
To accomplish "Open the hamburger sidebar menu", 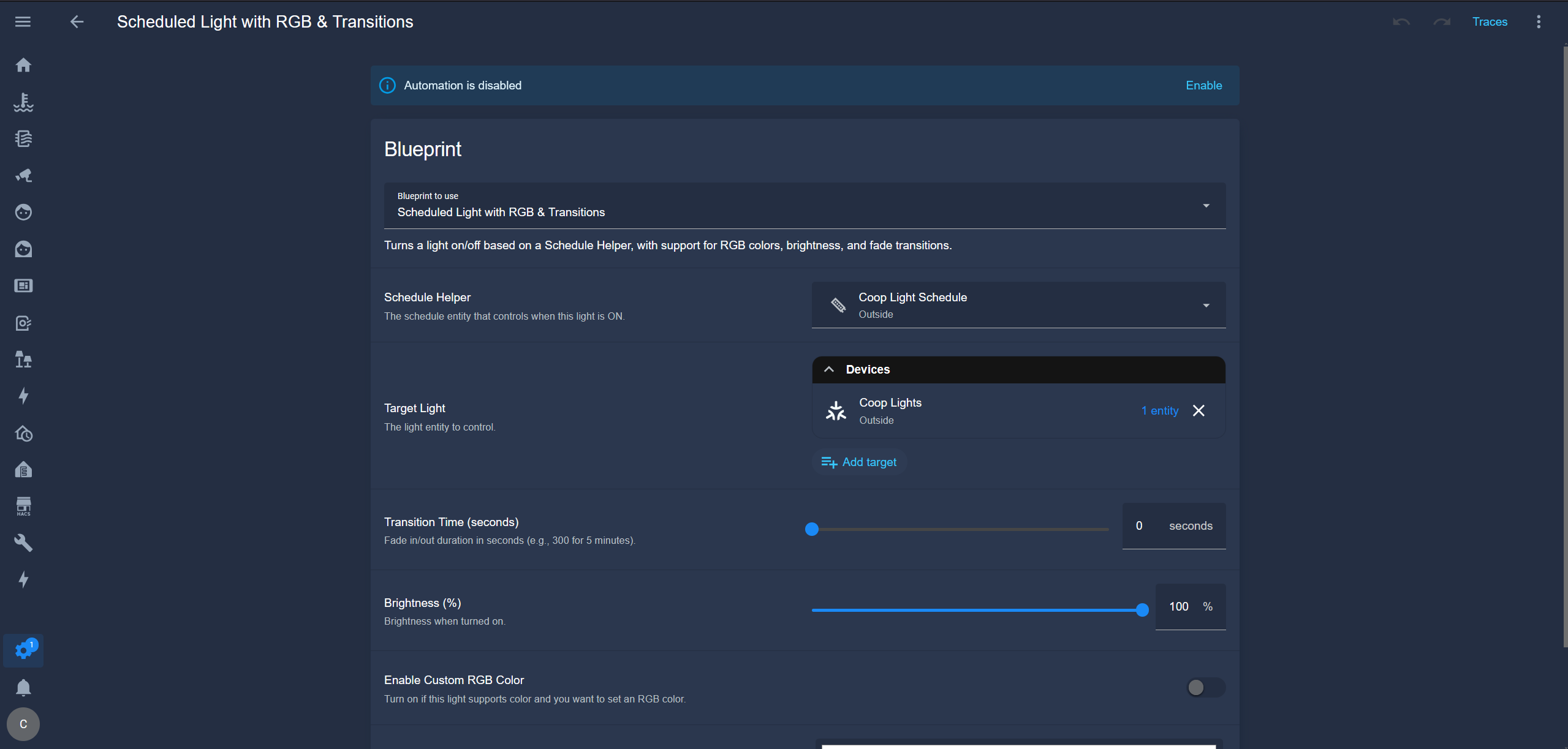I will click(x=23, y=22).
